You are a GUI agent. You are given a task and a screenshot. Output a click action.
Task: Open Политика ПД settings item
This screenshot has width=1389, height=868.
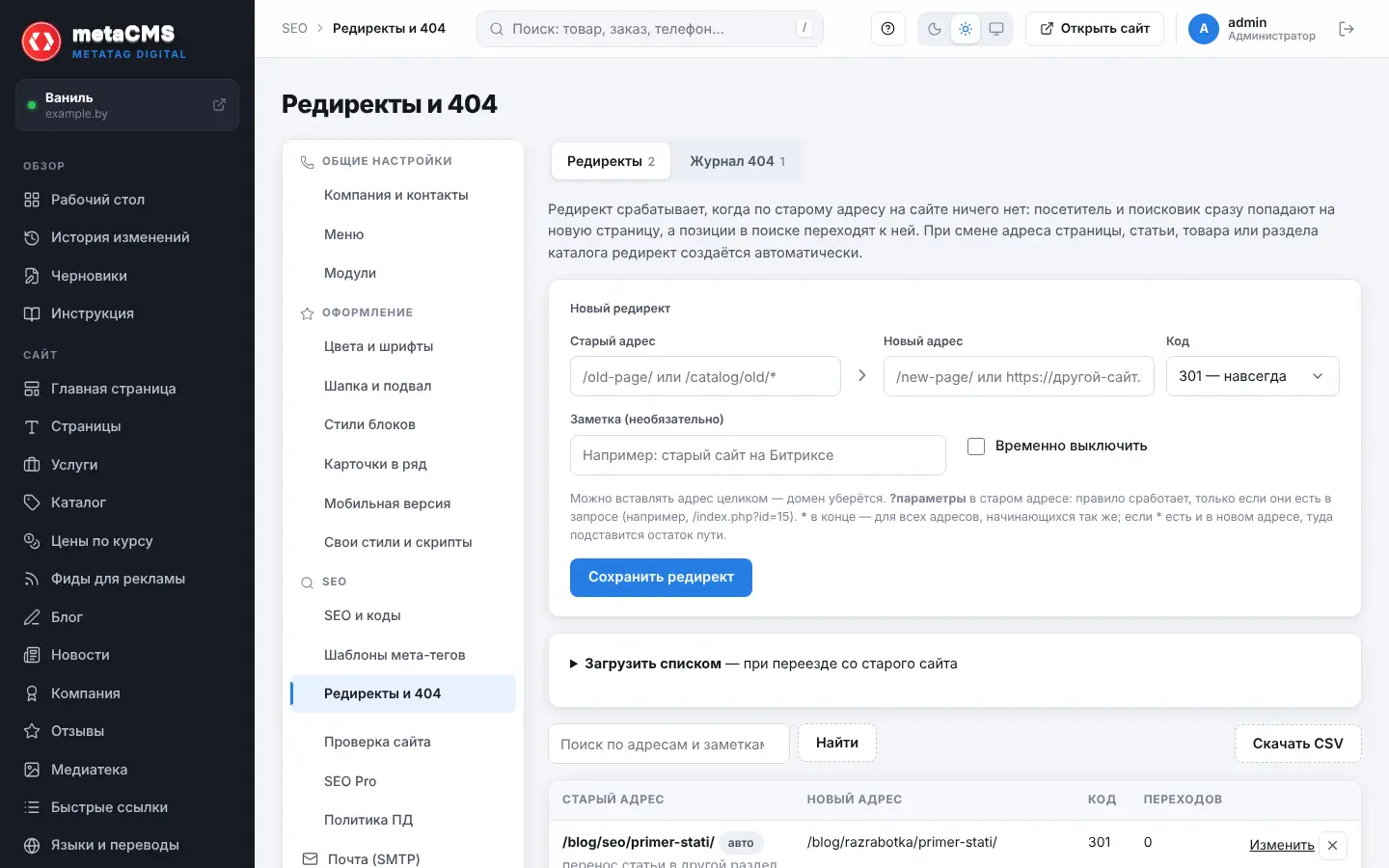pos(403,820)
